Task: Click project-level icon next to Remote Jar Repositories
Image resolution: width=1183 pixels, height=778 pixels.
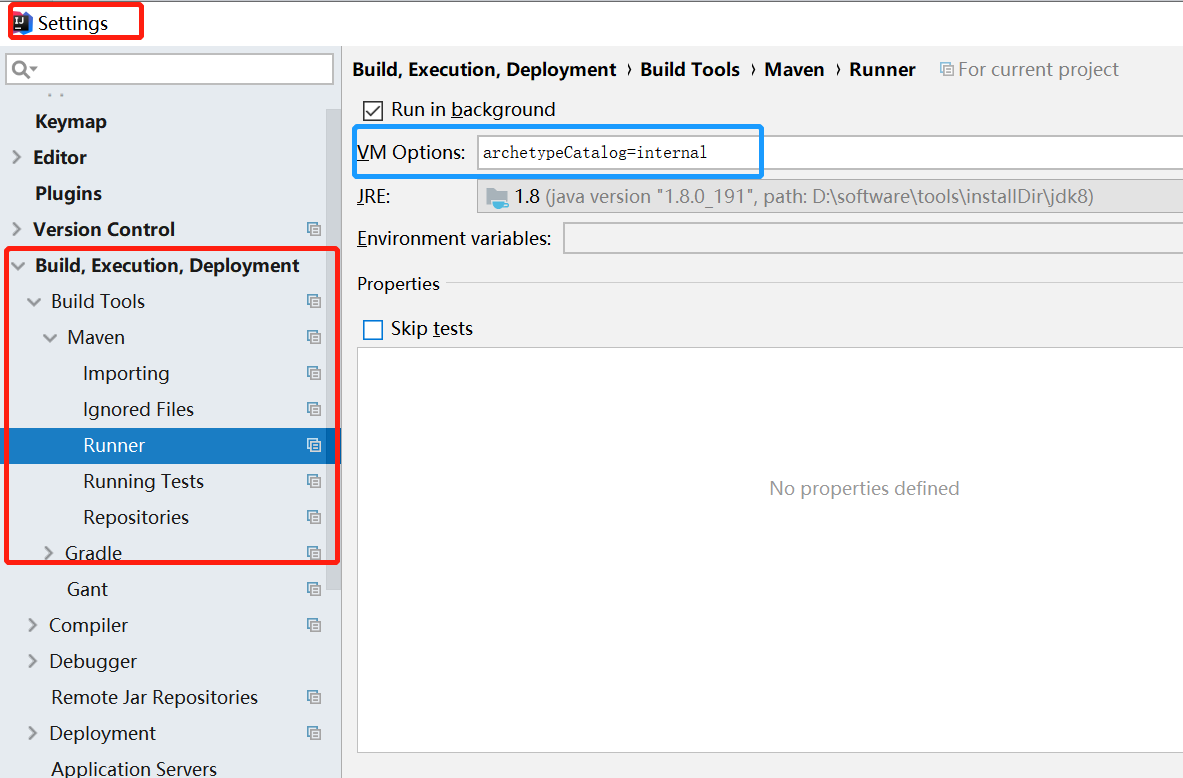Action: pos(314,697)
